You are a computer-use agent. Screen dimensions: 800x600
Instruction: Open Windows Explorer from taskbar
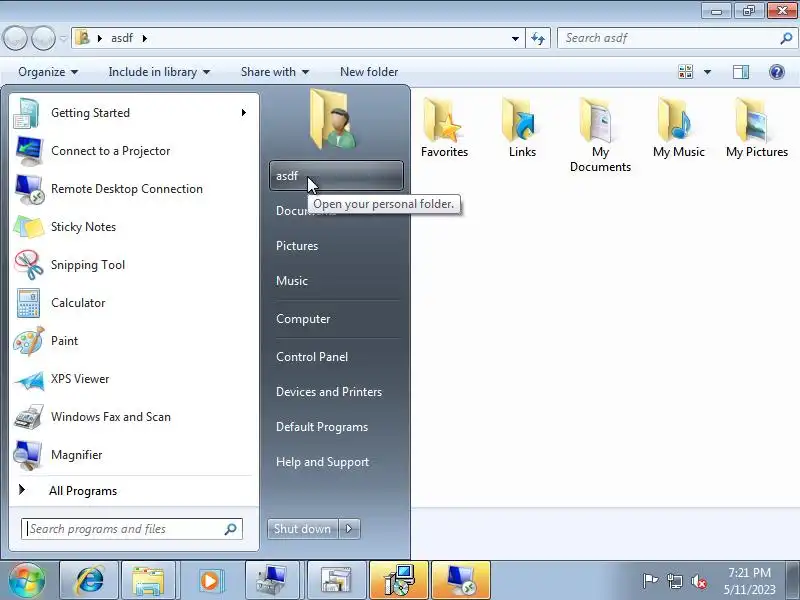click(x=148, y=580)
